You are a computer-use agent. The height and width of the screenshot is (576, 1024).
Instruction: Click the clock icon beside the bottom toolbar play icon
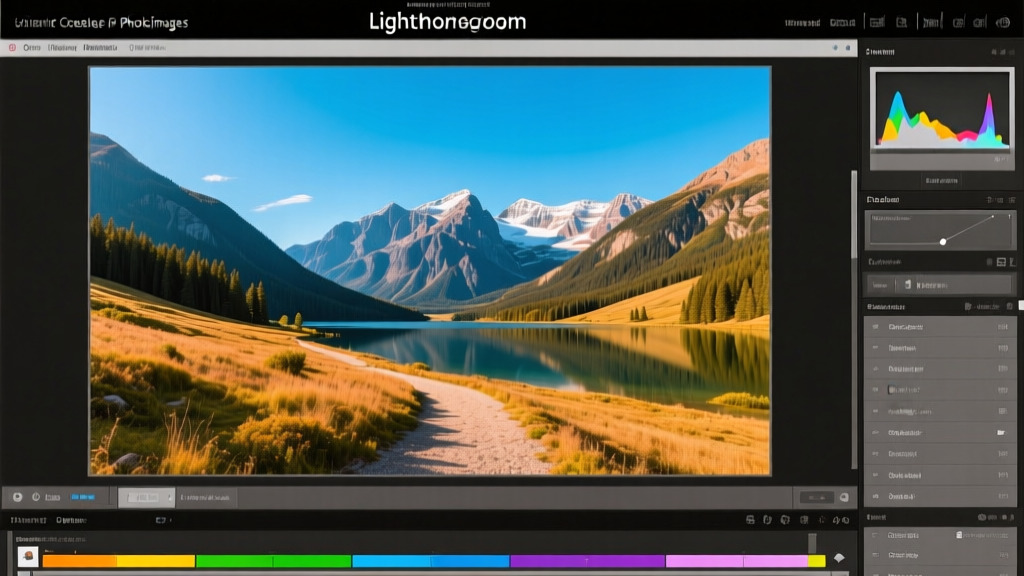(x=36, y=497)
